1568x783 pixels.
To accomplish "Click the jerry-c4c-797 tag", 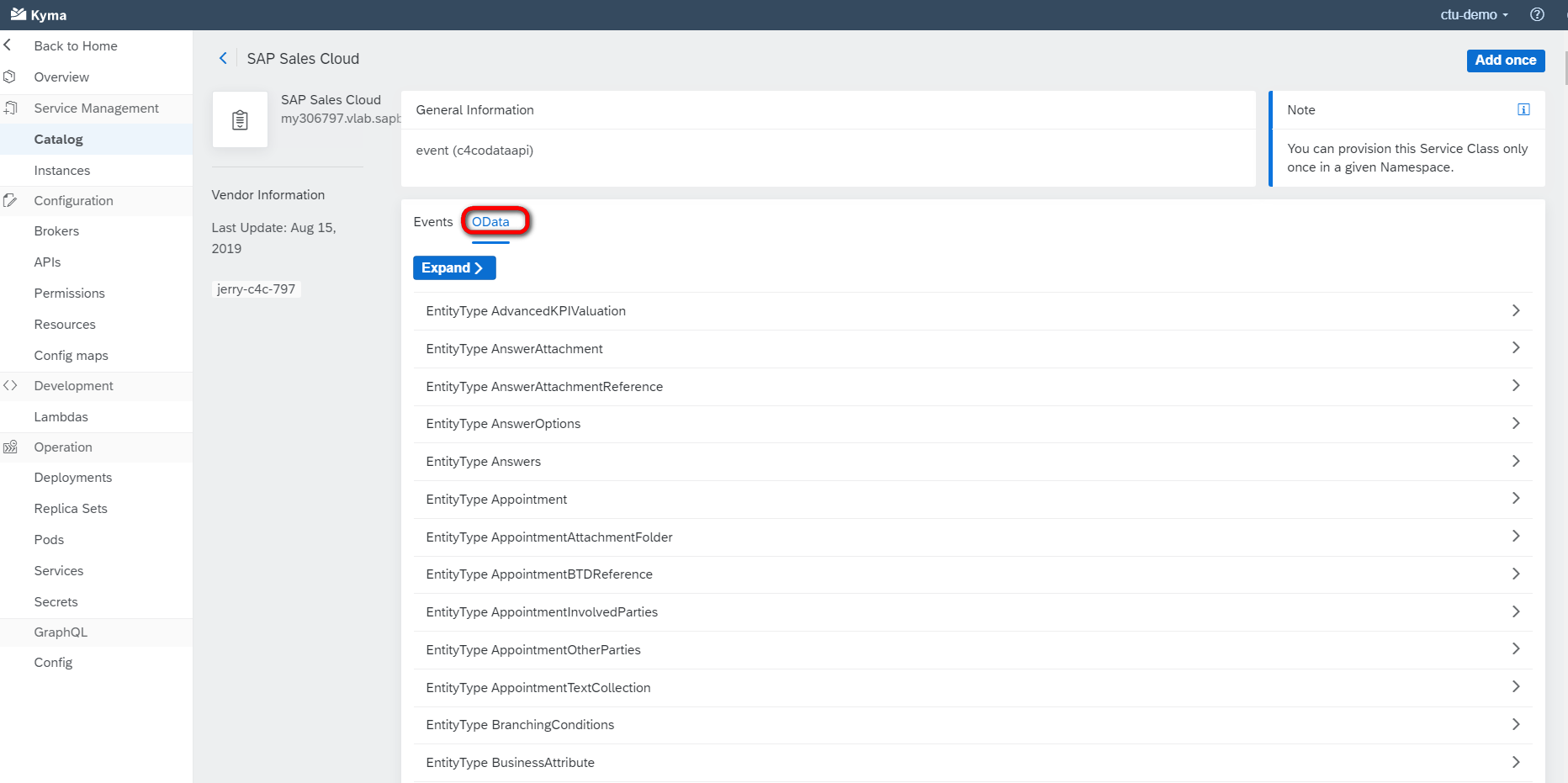I will point(257,288).
